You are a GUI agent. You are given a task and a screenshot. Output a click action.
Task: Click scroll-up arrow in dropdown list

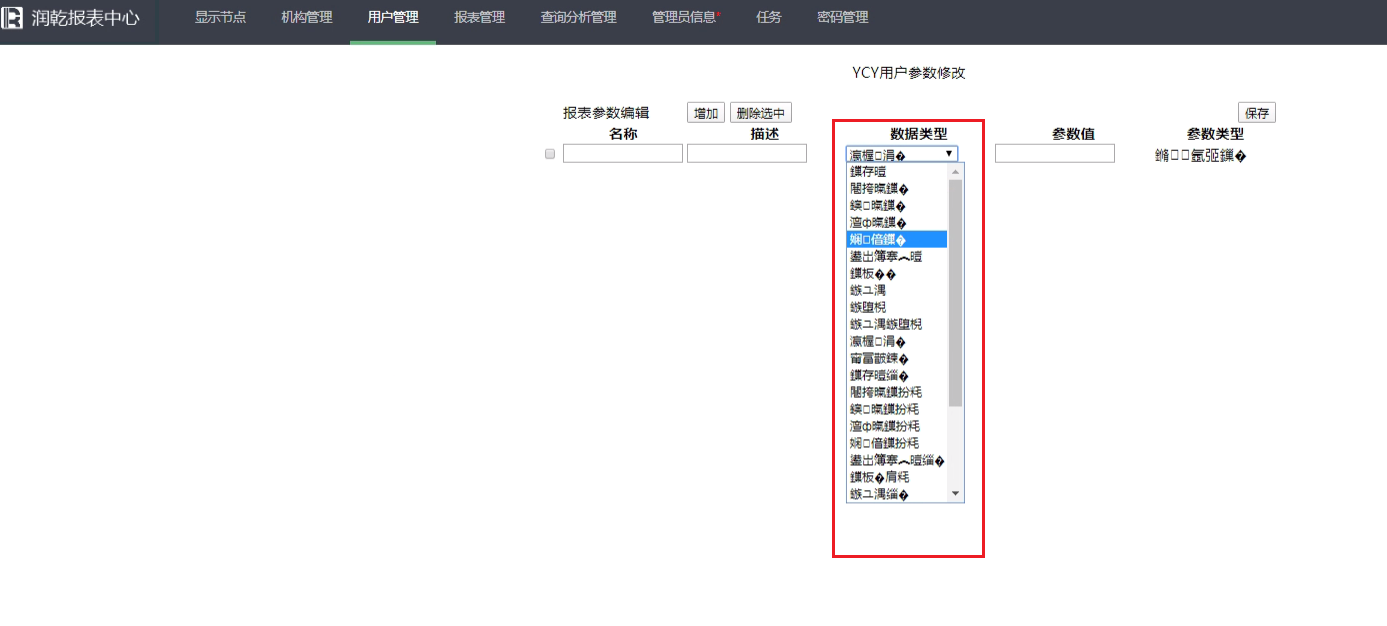[x=955, y=171]
